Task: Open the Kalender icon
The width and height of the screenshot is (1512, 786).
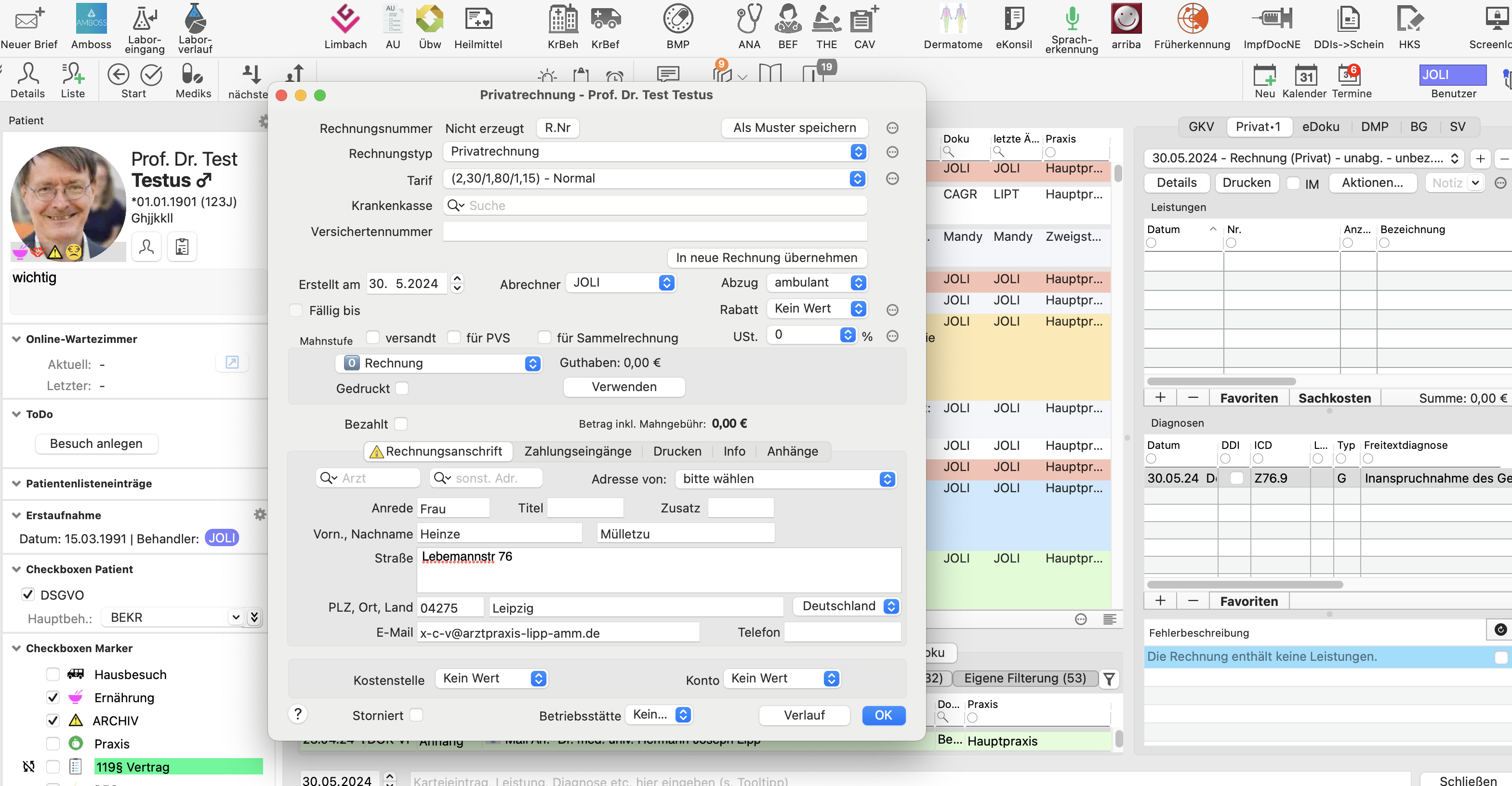Action: (x=1304, y=81)
